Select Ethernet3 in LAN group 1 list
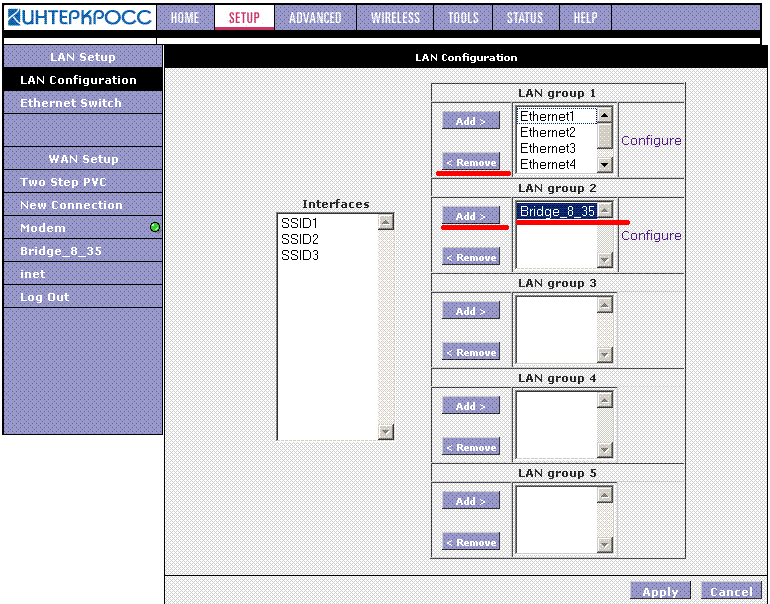 pos(547,148)
